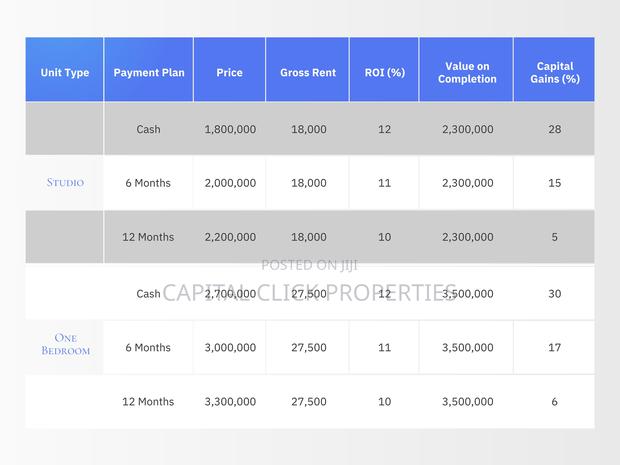The height and width of the screenshot is (465, 620).
Task: Select the 3,000,000 price cell
Action: pos(229,348)
